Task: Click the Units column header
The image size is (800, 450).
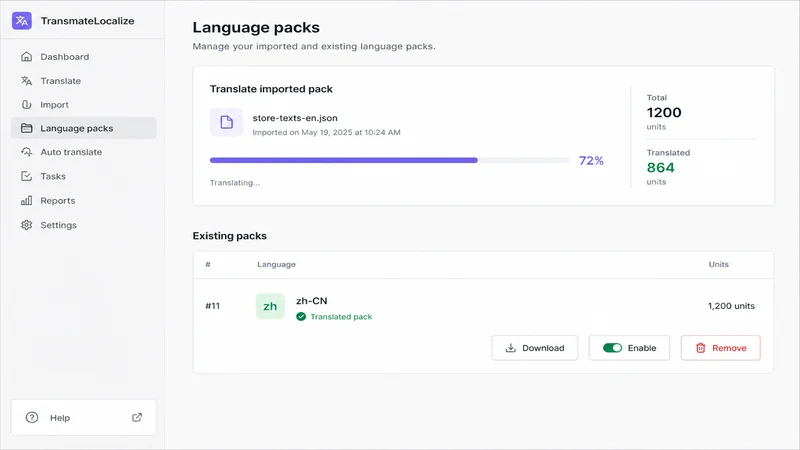Action: click(x=718, y=264)
